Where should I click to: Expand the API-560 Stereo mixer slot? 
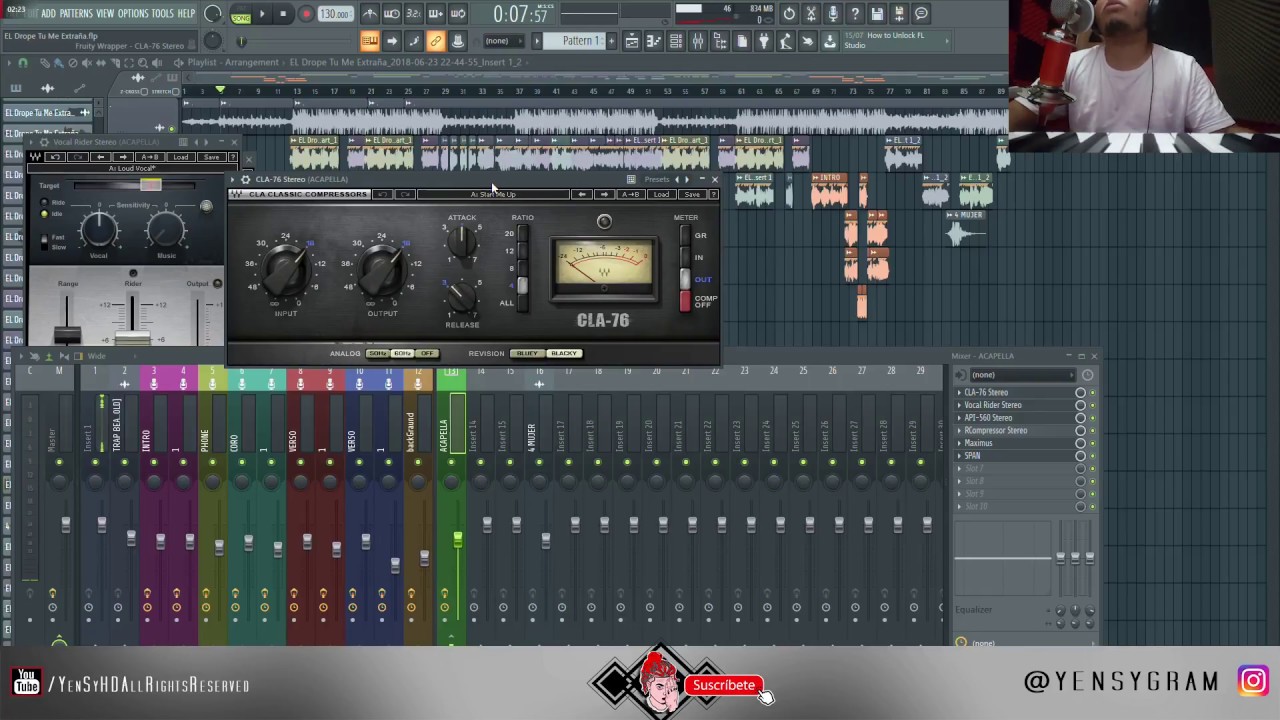tap(960, 418)
